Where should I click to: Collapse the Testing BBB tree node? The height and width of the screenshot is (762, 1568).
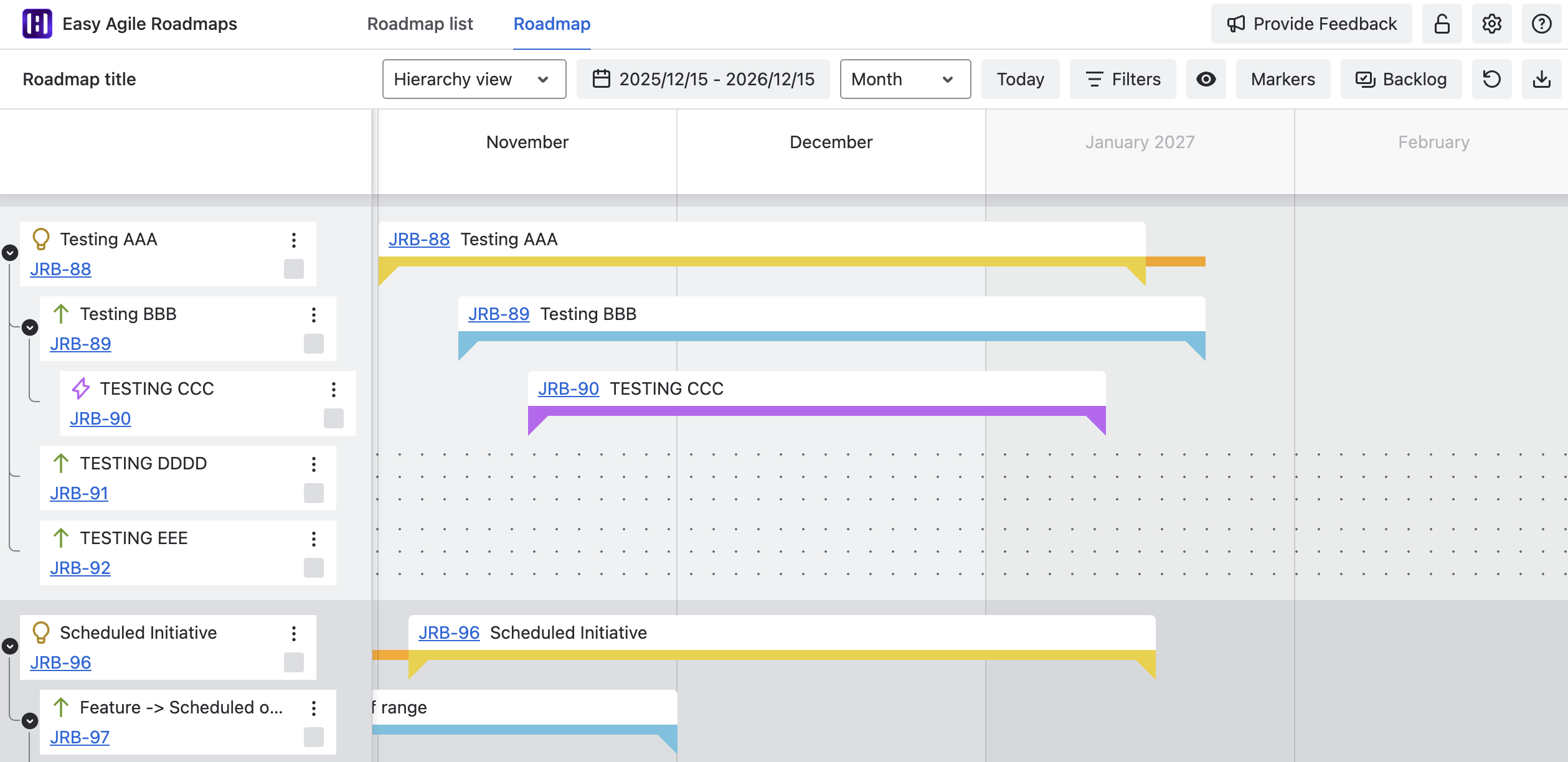[30, 327]
